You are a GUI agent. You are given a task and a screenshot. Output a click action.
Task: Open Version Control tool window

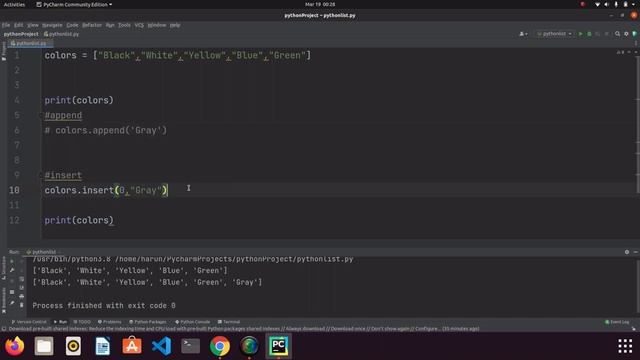29,322
